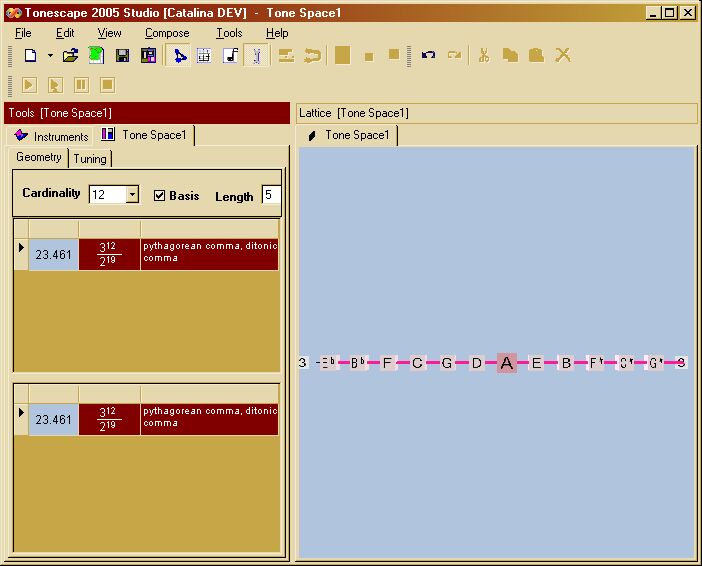Click the Redo arrow icon
Screen dimensions: 702x566
click(x=454, y=55)
